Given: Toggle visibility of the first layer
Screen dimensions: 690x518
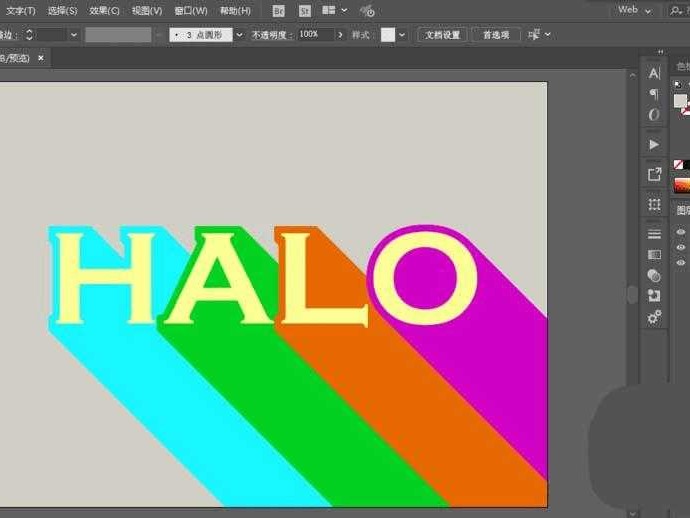Looking at the screenshot, I should pos(681,233).
